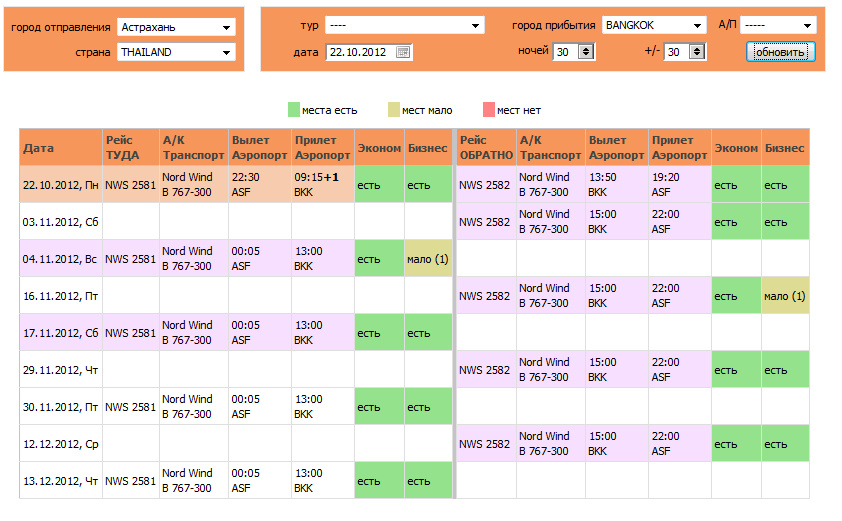Viewport: 842px width, 521px height.
Task: Open the calendar icon in date field
Action: pyautogui.click(x=403, y=52)
